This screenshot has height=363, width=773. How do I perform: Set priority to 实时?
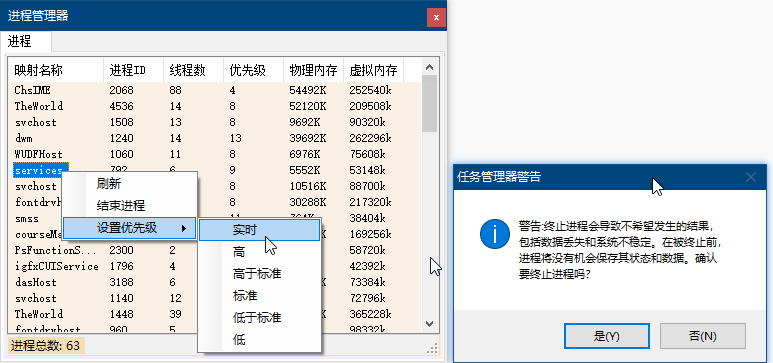[x=259, y=230]
